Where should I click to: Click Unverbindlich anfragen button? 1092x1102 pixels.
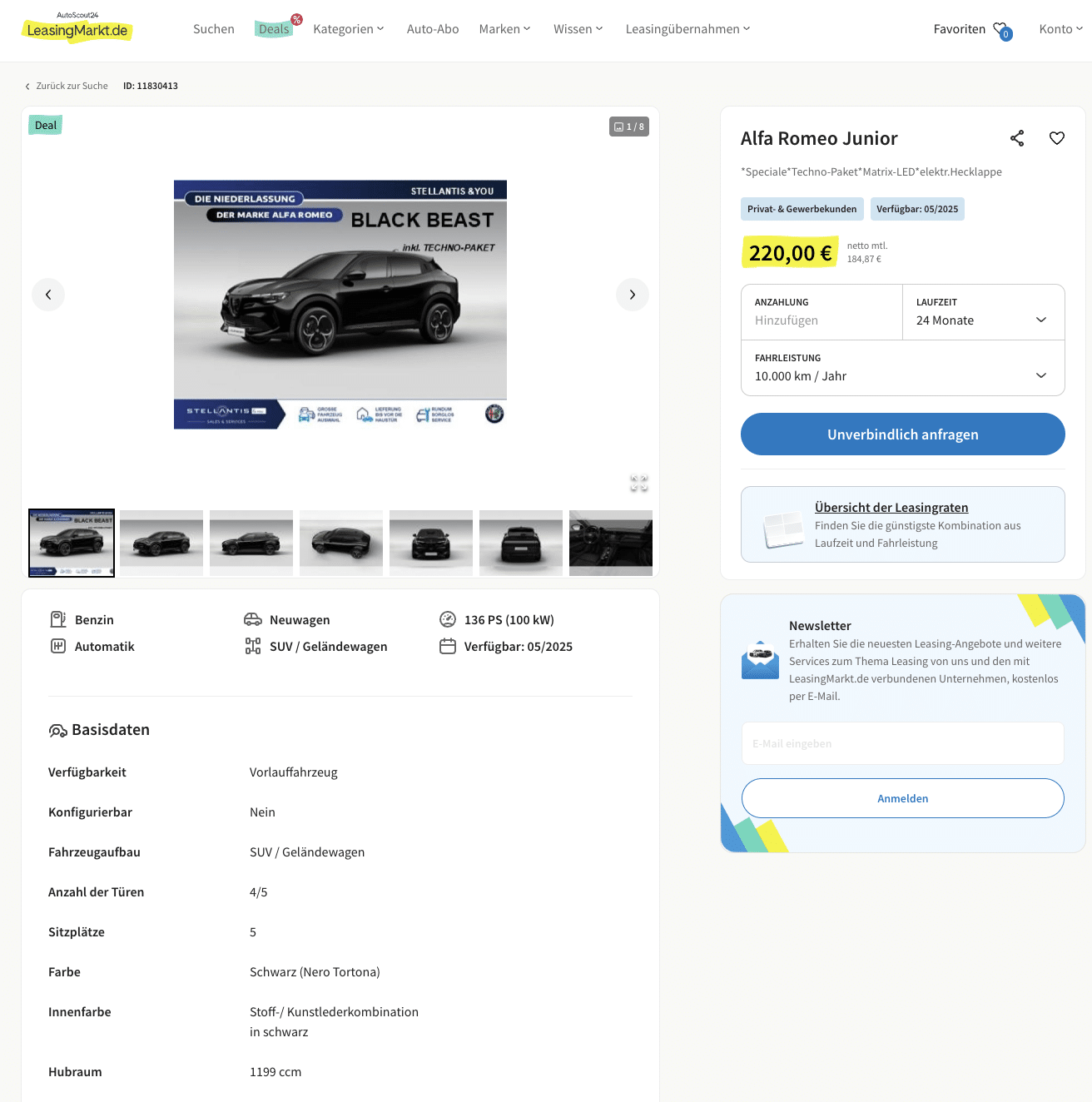(x=903, y=434)
